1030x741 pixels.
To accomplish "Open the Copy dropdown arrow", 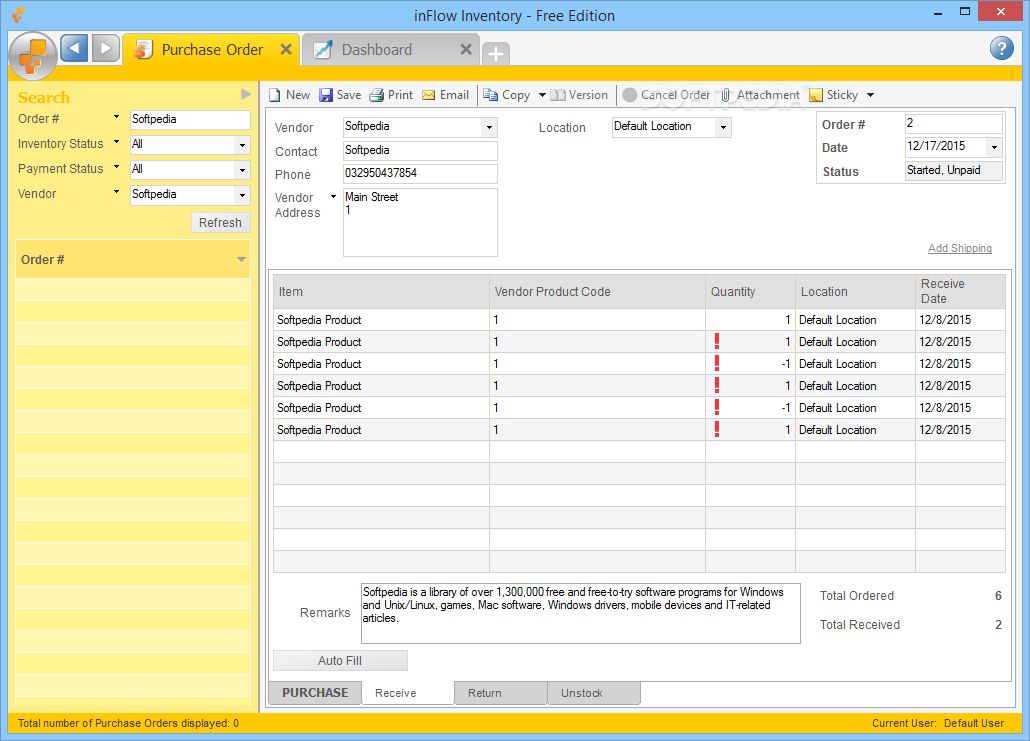I will (x=543, y=95).
